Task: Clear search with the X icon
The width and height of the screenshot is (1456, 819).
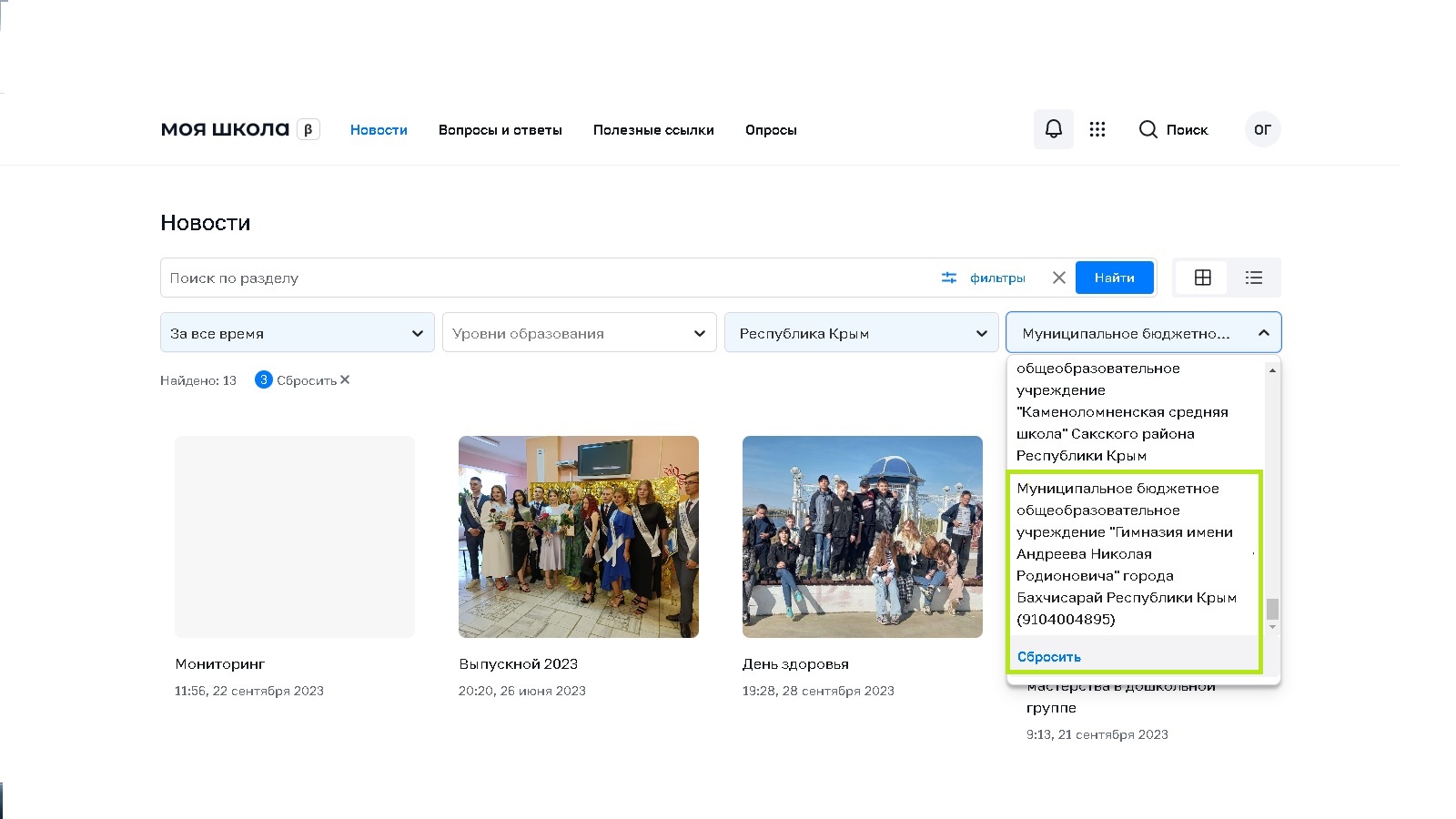Action: (x=1058, y=278)
